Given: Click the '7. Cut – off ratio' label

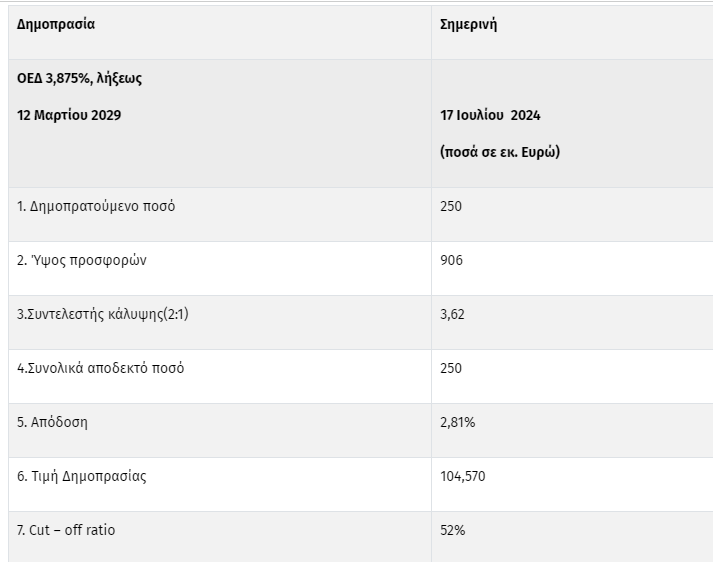Looking at the screenshot, I should 66,530.
